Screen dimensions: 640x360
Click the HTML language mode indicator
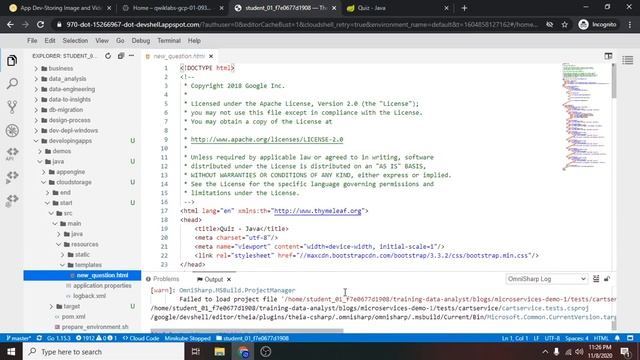coord(601,338)
